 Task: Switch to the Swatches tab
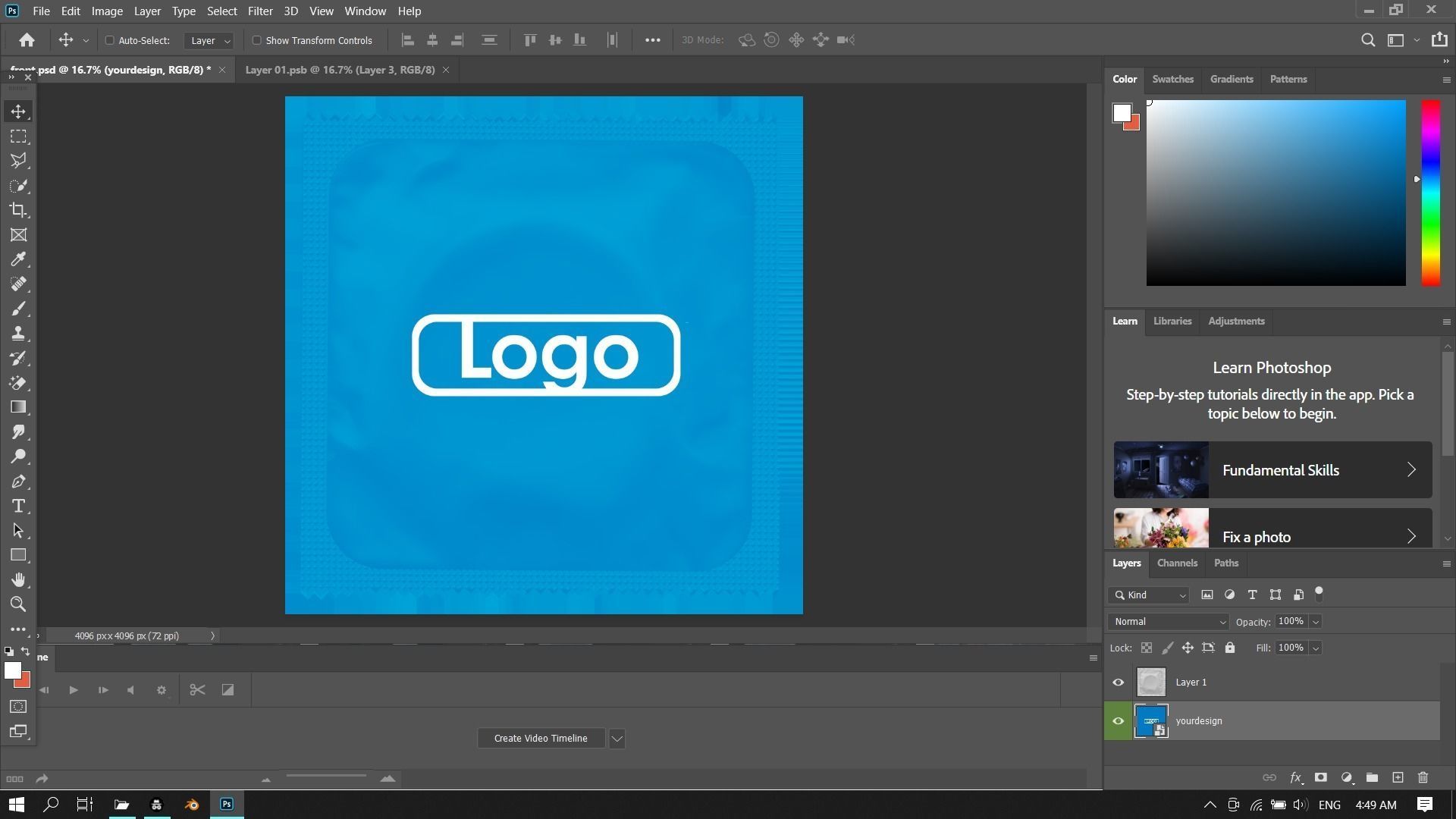(1172, 79)
